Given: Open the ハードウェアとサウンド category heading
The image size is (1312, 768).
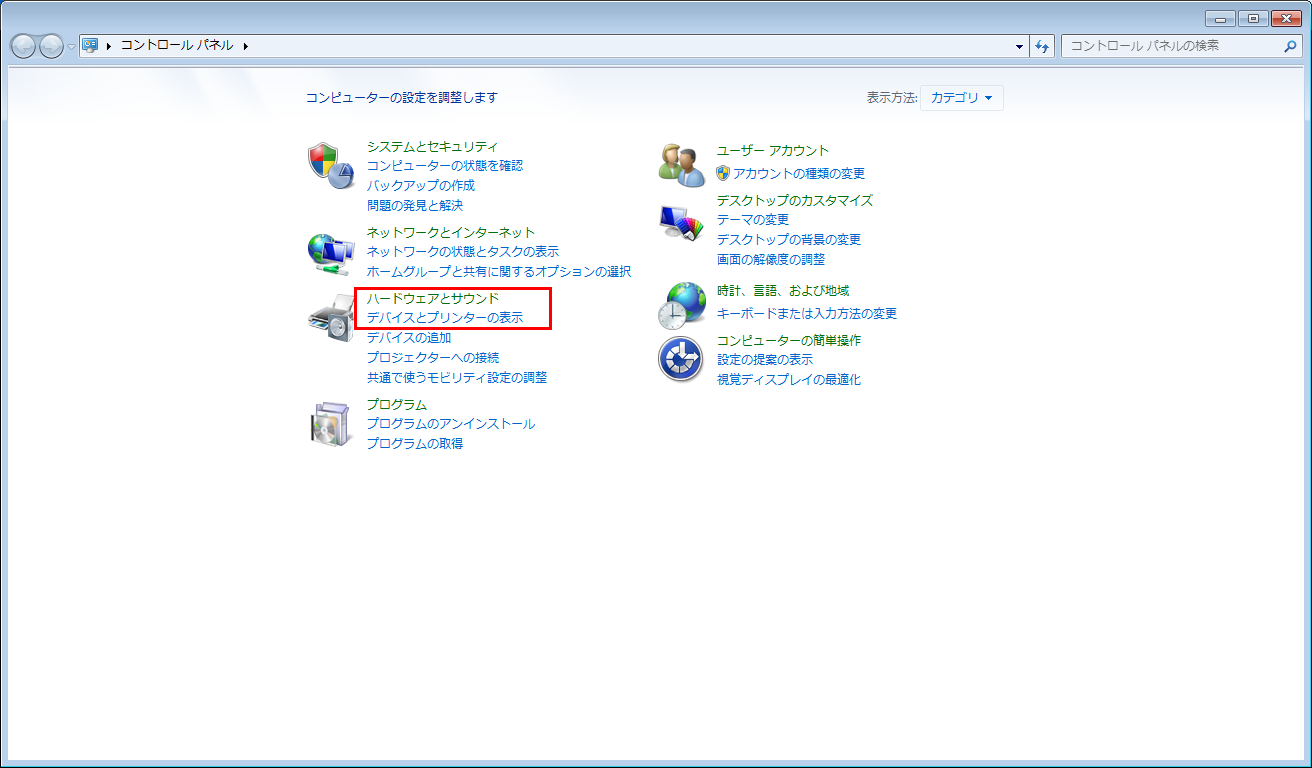Looking at the screenshot, I should (x=432, y=298).
